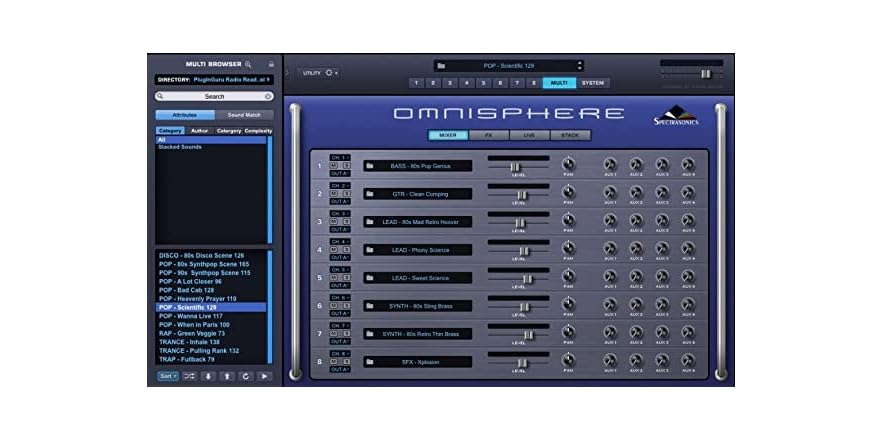Click the Level fader for part 5

527,279
